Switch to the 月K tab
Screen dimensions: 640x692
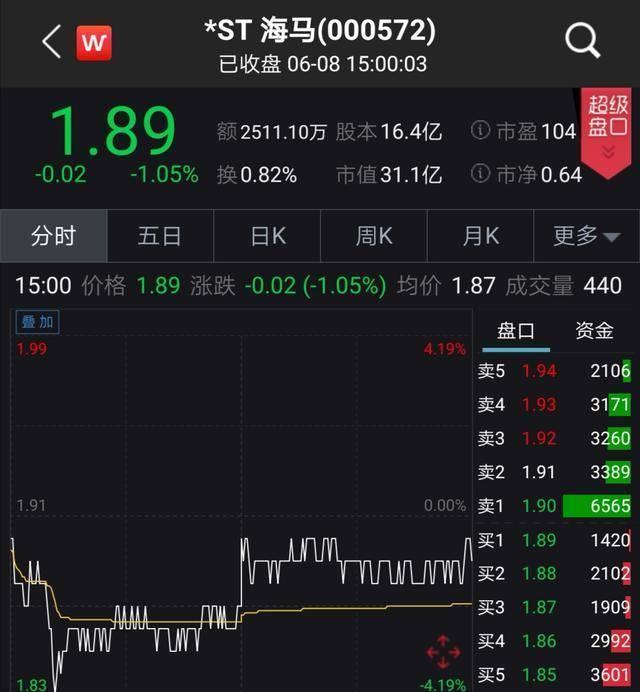(481, 236)
